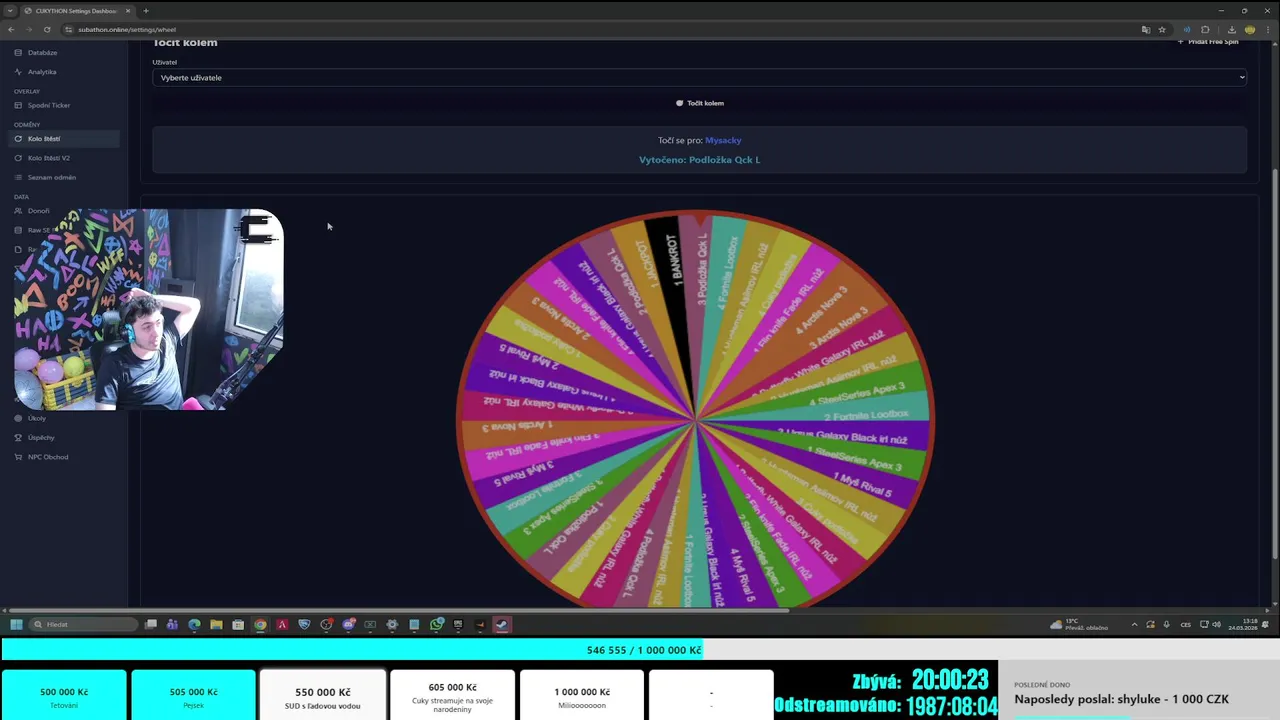The image size is (1280, 720).
Task: Bookmark this page with star icon
Action: coord(1162,29)
